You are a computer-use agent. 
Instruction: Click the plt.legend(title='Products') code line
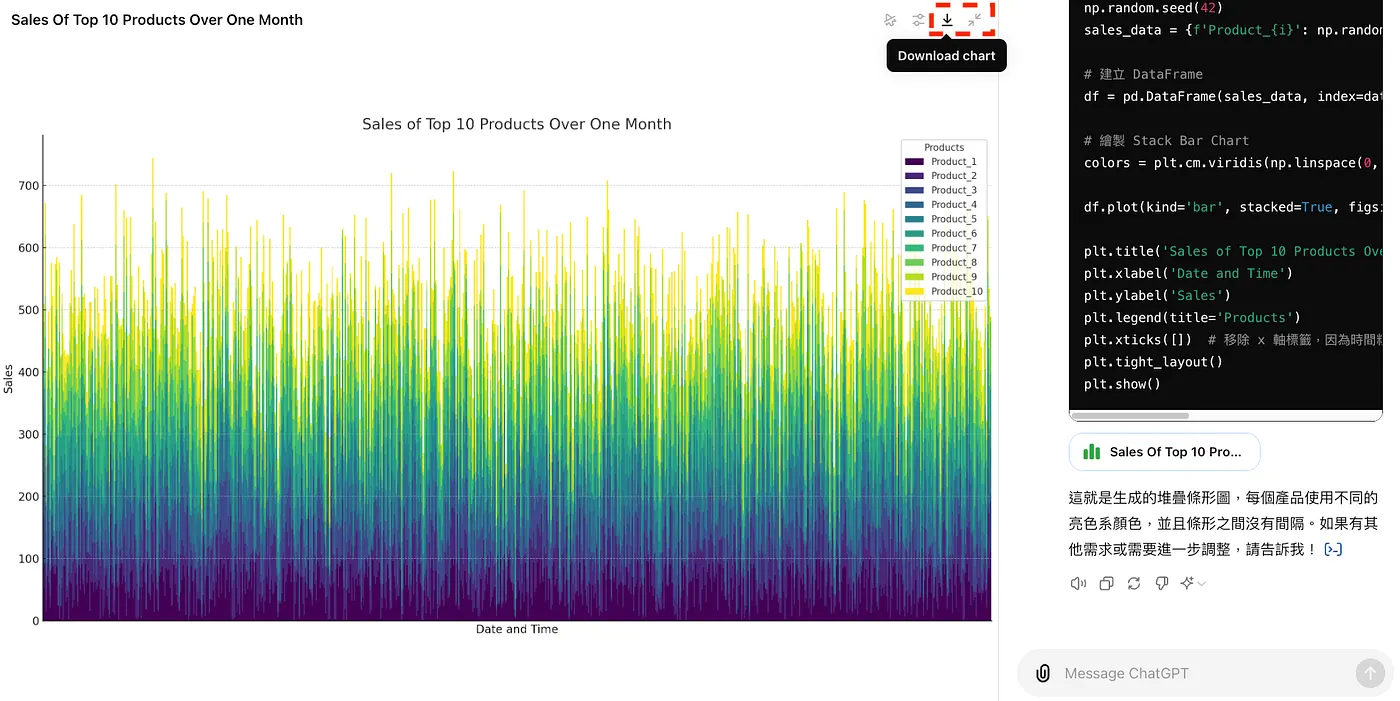click(x=1192, y=317)
